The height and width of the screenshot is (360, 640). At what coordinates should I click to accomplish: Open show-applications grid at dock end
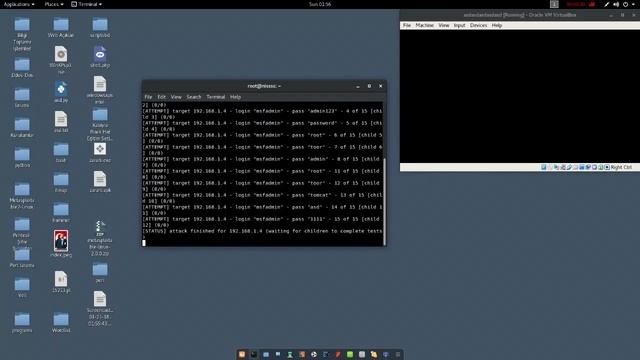(398, 354)
